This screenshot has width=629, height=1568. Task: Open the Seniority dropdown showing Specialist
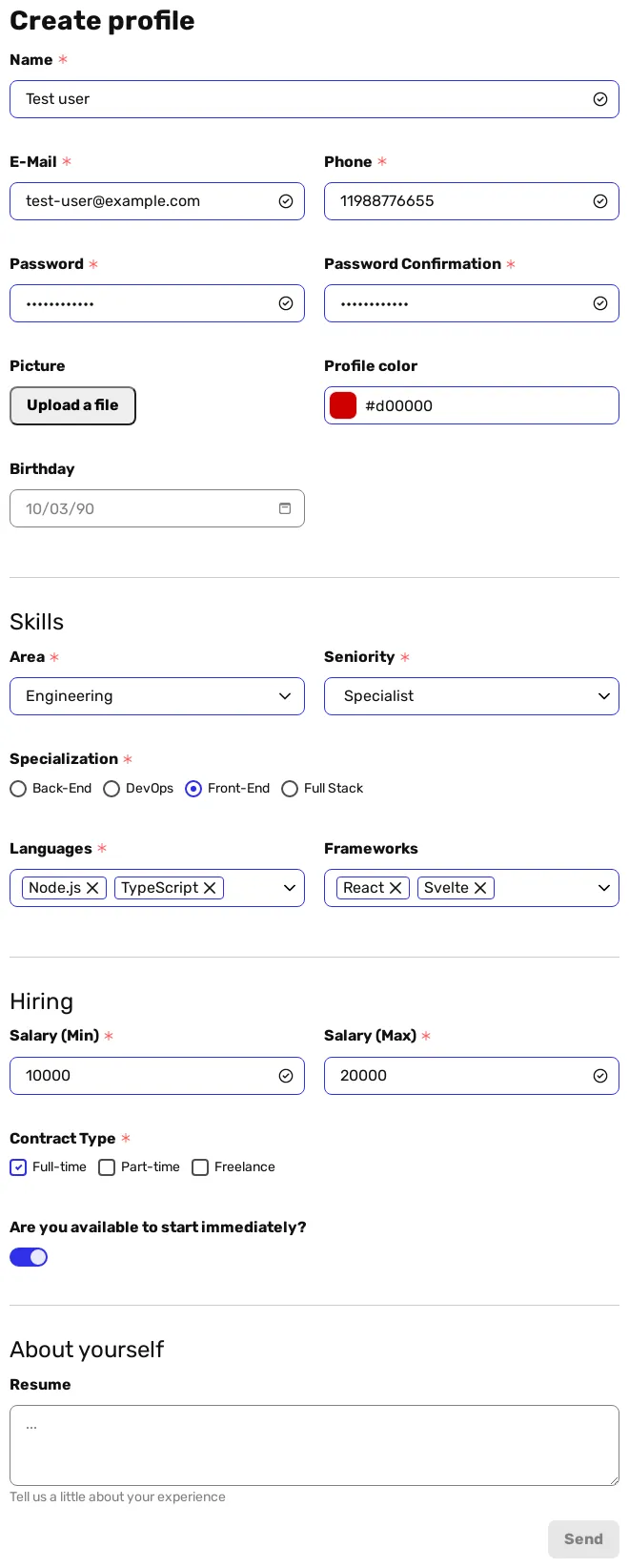(x=472, y=696)
